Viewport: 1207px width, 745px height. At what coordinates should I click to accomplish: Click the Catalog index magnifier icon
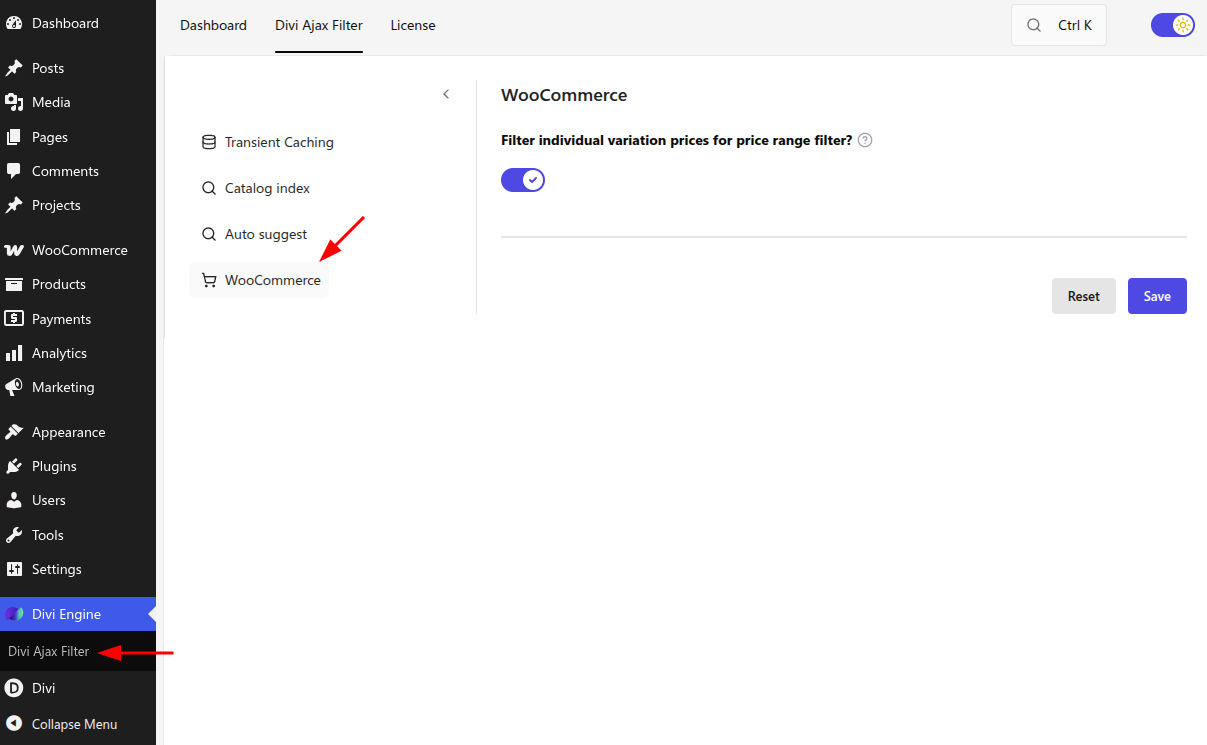[209, 188]
